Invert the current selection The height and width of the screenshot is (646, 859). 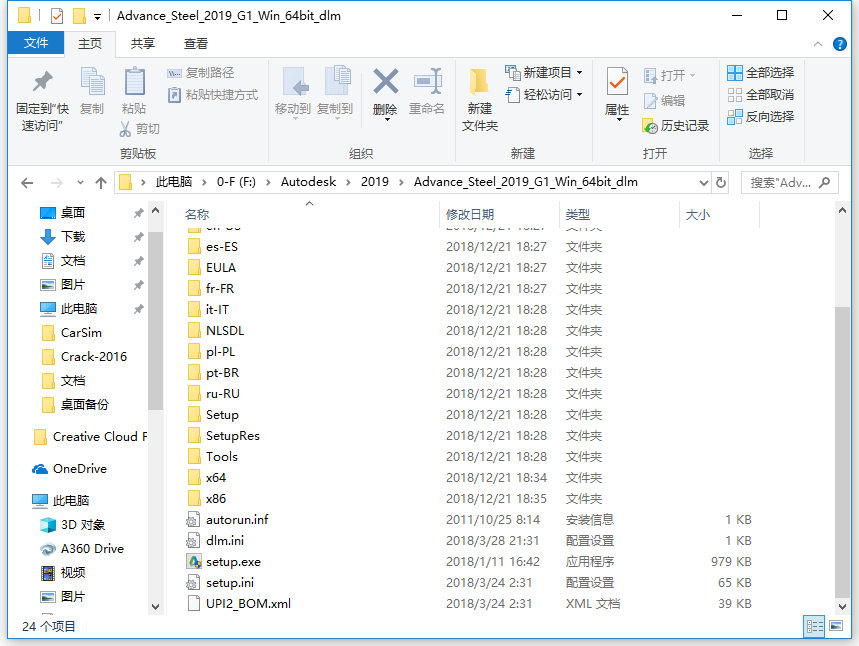[760, 117]
